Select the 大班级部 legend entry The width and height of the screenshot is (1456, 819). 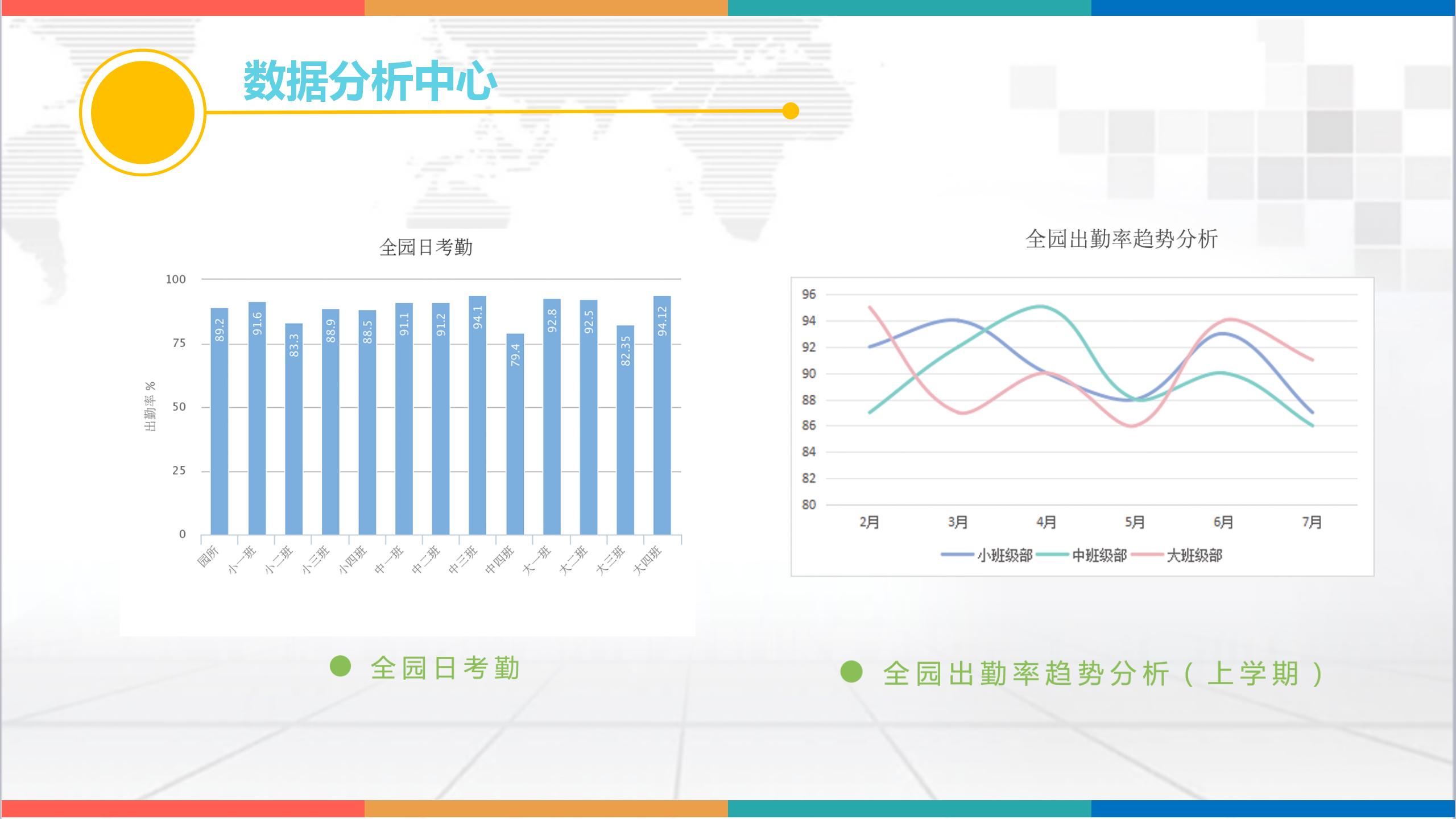pos(1194,555)
